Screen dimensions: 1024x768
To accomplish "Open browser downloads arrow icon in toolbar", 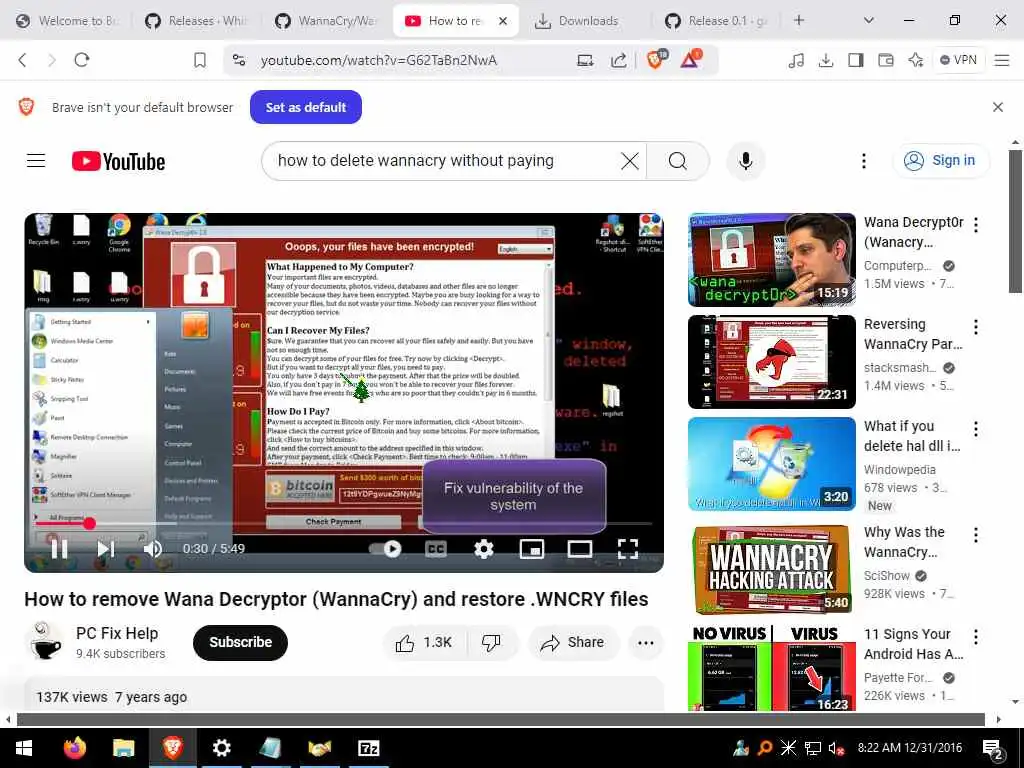I will coord(826,60).
